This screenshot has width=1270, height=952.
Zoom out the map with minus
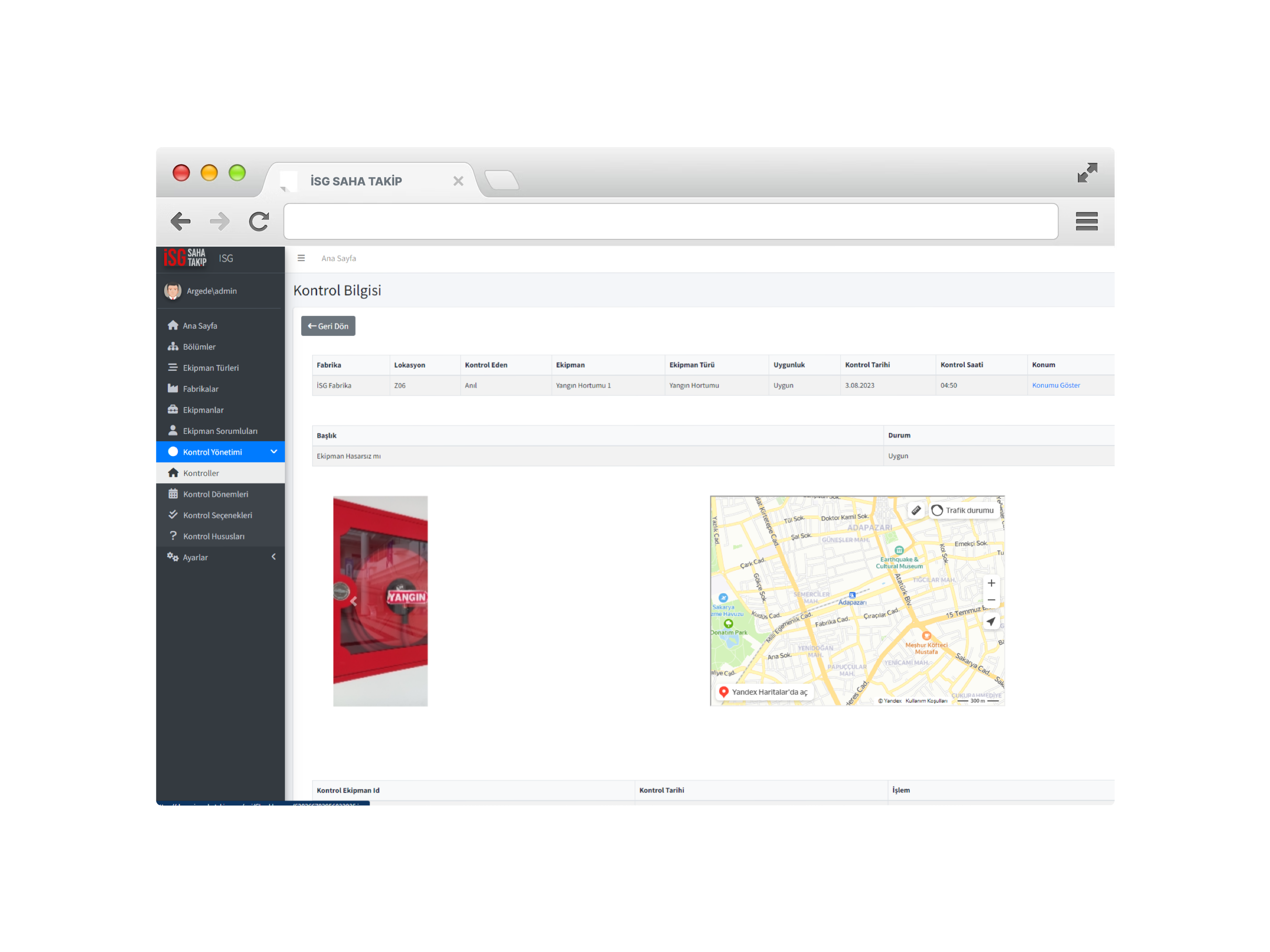pos(991,600)
